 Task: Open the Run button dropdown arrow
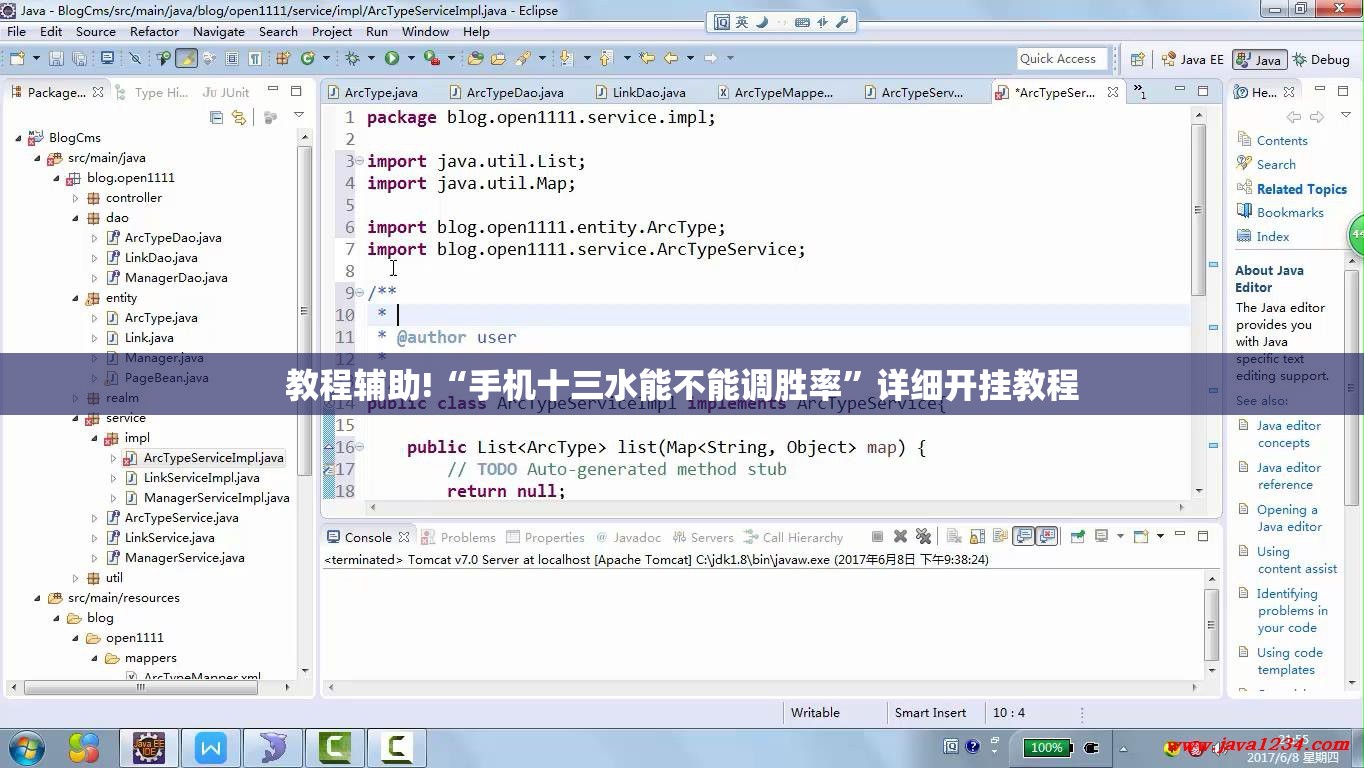click(x=410, y=59)
